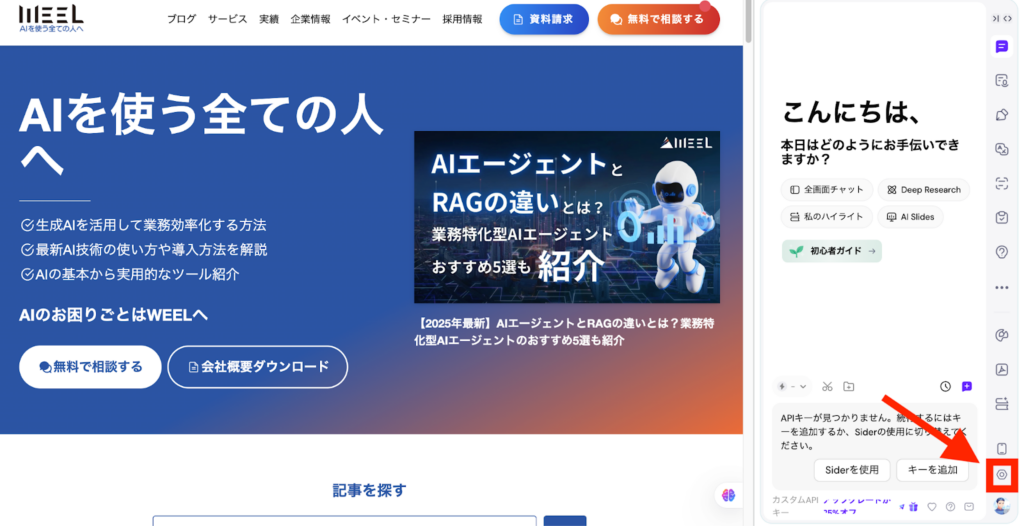Select the Deep Research chip

coord(922,189)
